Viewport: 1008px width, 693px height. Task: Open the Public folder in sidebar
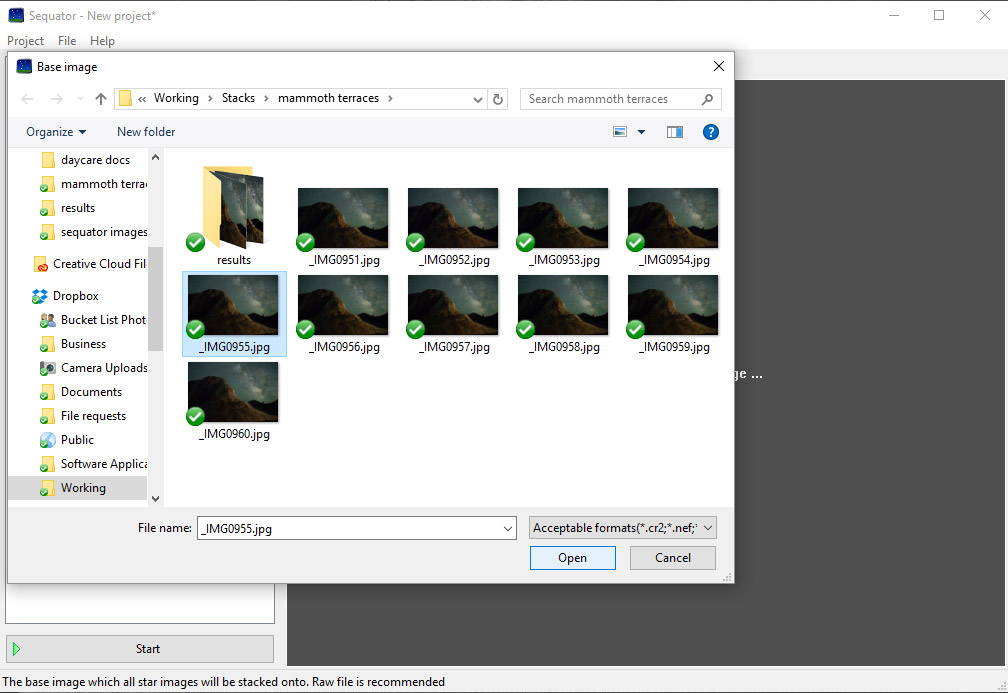68,440
